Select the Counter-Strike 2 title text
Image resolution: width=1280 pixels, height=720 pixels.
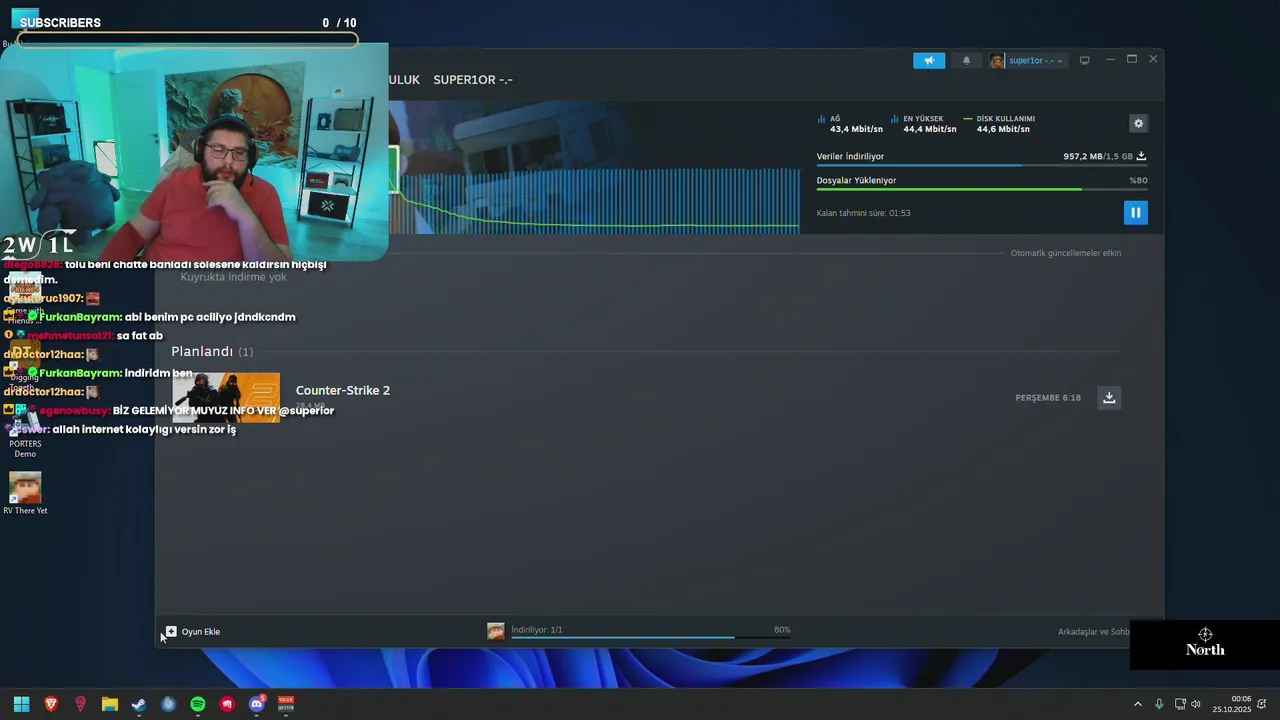343,390
